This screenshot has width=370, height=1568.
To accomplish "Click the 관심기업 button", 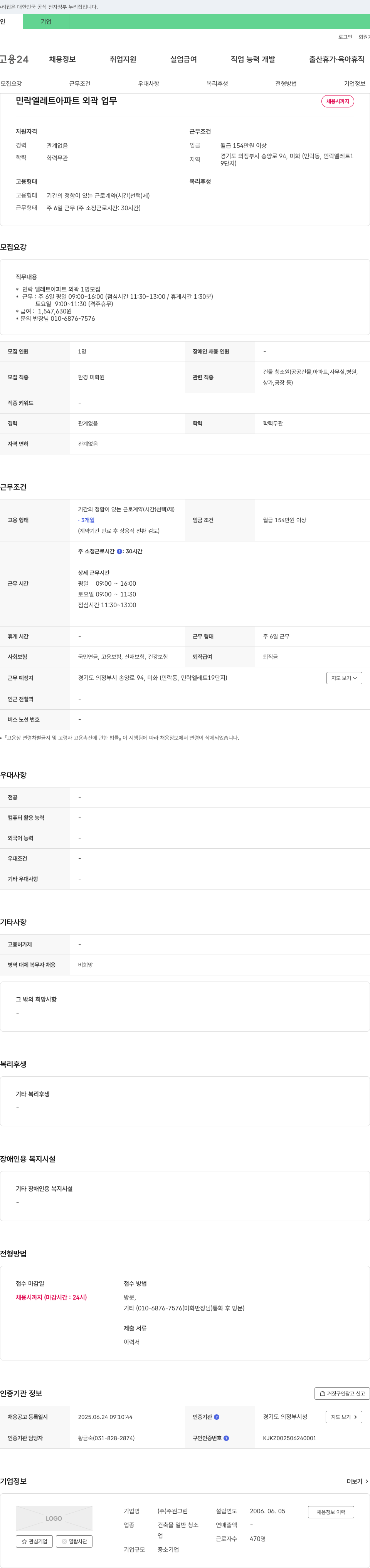I will pyautogui.click(x=34, y=1541).
